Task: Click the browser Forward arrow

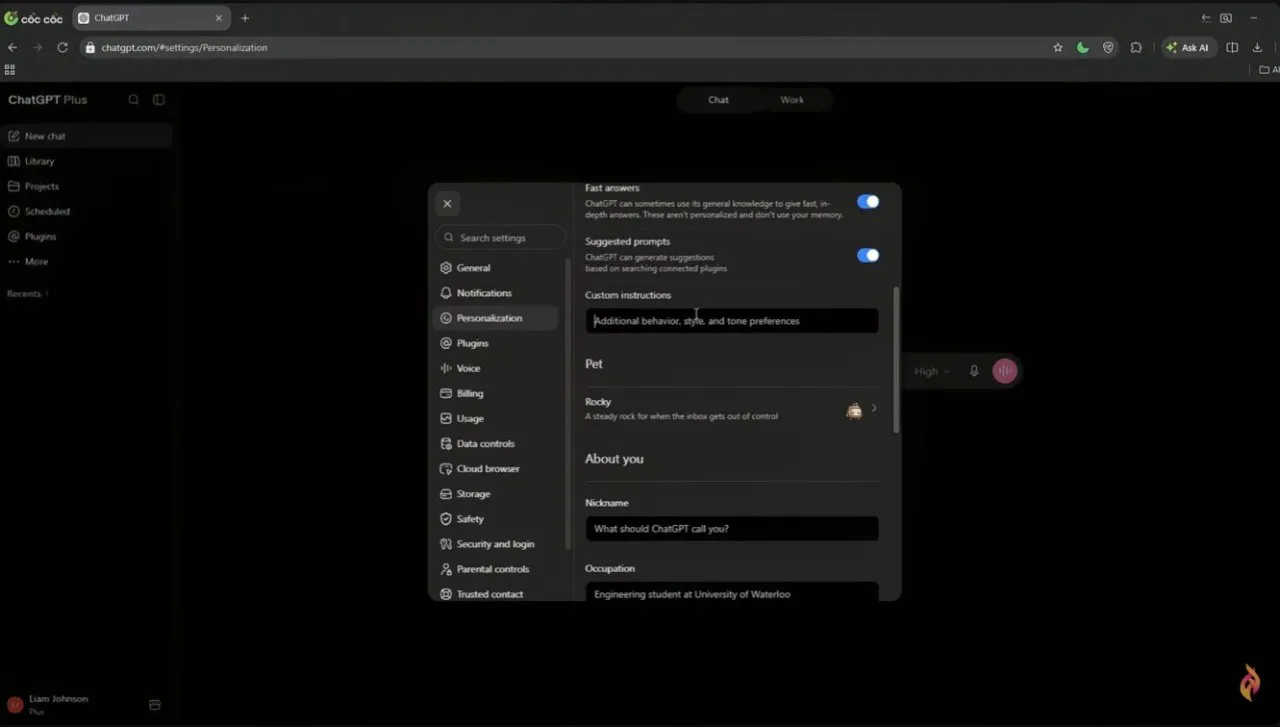Action: coord(38,47)
